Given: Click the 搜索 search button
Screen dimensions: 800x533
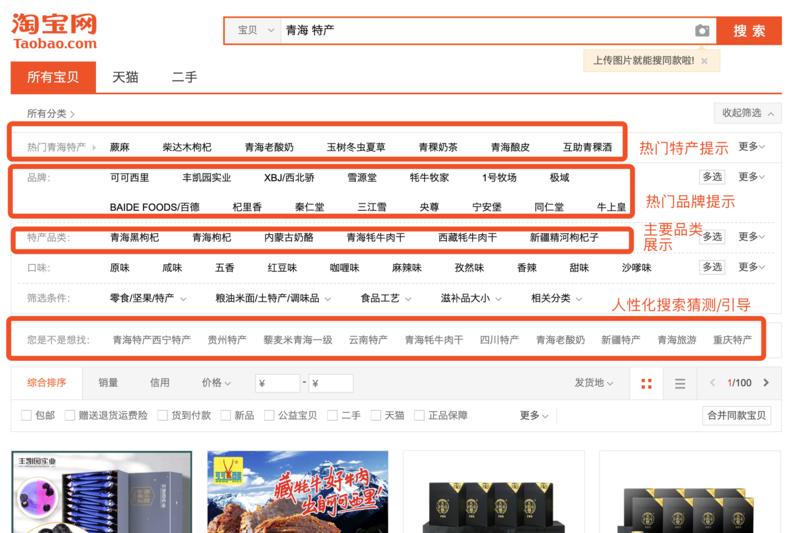Looking at the screenshot, I should (749, 31).
